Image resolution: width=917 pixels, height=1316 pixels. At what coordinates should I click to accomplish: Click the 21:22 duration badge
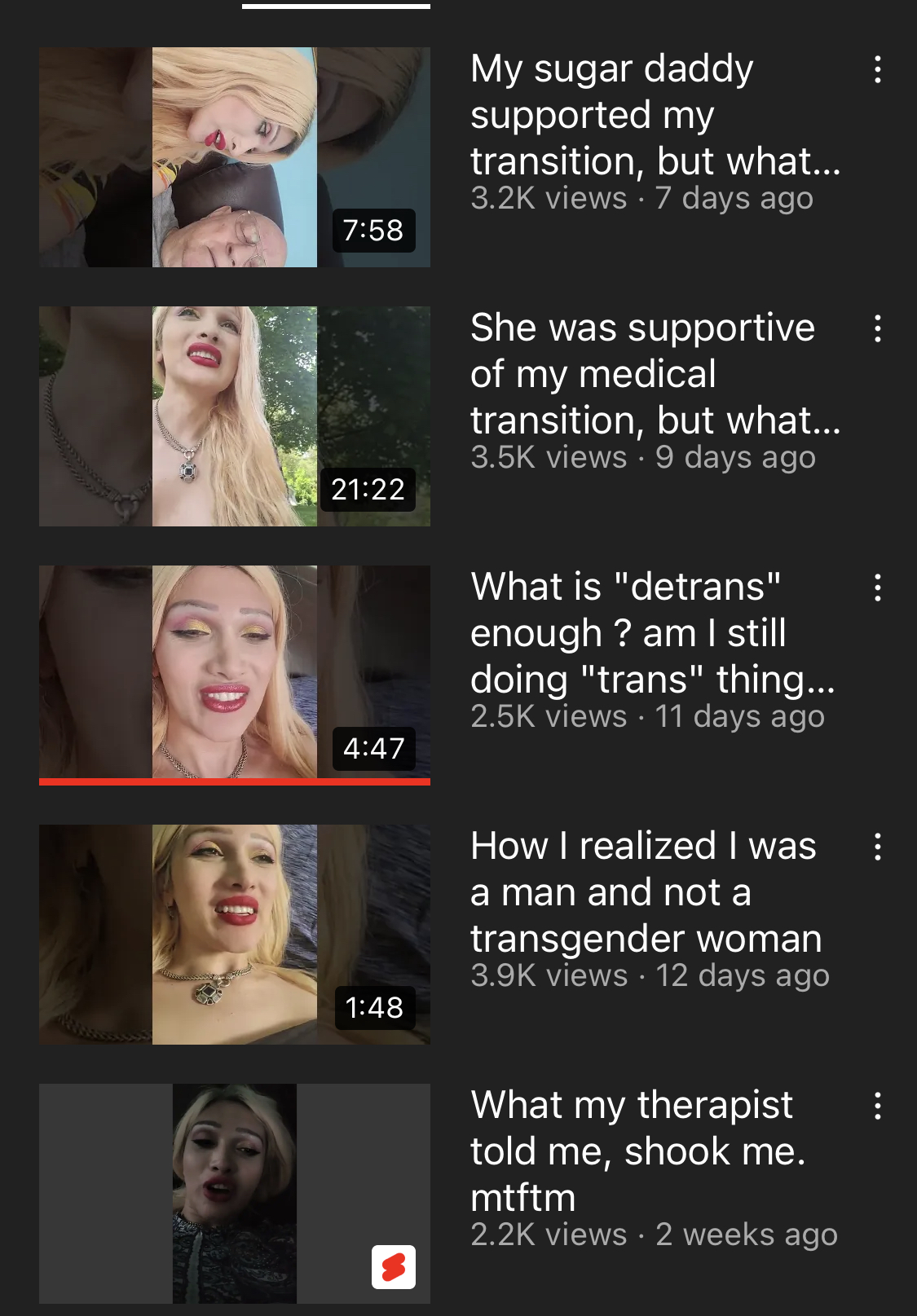coord(368,489)
